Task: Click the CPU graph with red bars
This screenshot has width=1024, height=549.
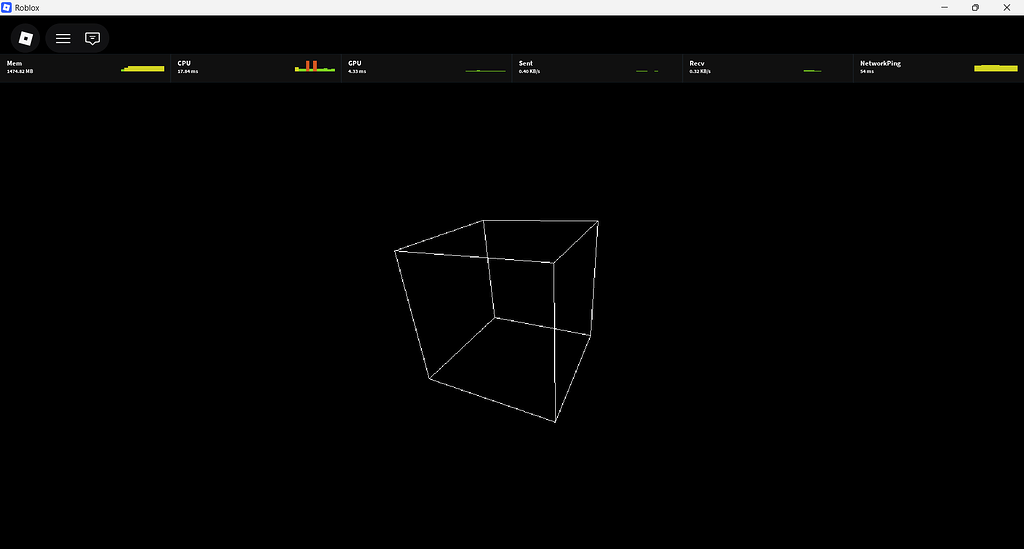Action: click(x=315, y=67)
